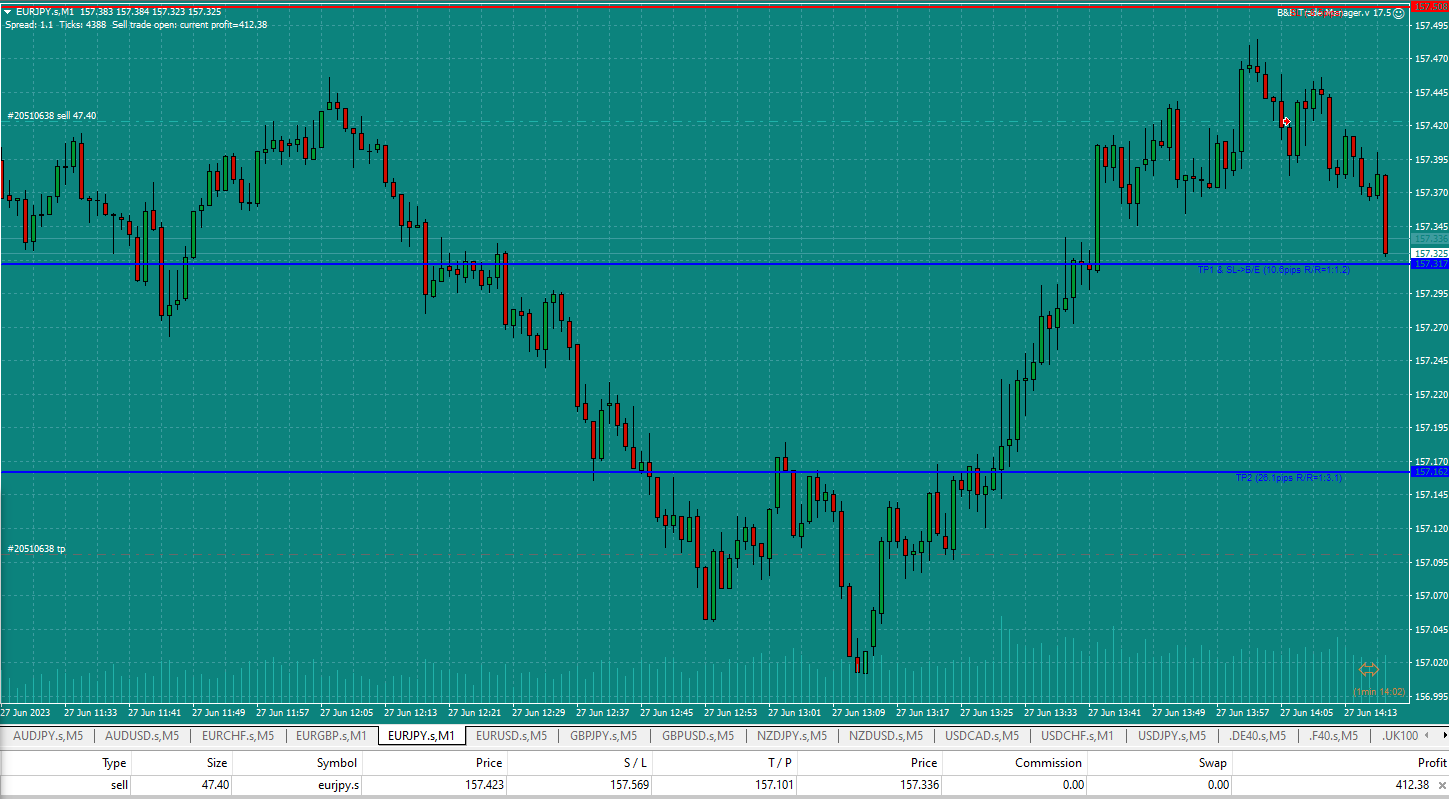1449x799 pixels.
Task: Switch to the AUDUSD.s,M5 chart tab
Action: (142, 736)
